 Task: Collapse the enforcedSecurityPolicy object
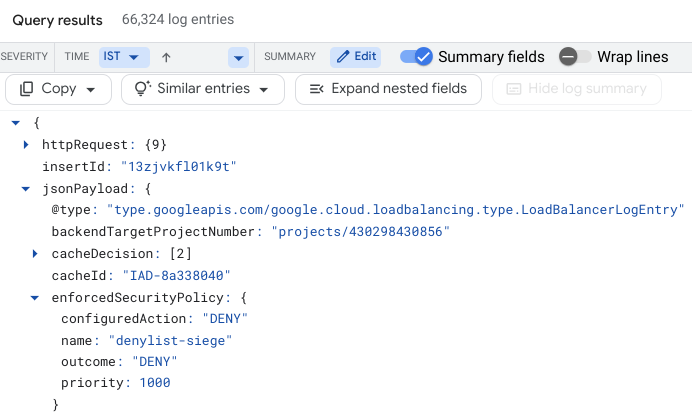(34, 298)
